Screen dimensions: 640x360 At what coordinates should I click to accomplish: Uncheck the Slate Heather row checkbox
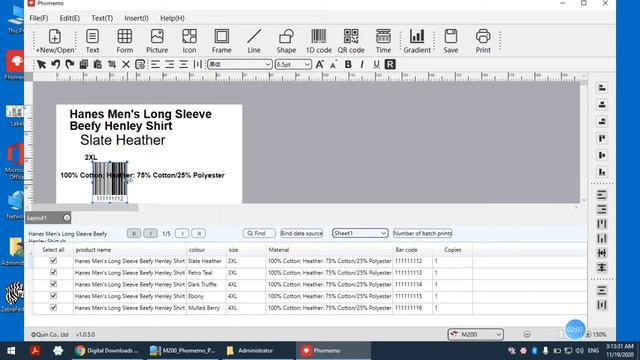click(x=53, y=261)
